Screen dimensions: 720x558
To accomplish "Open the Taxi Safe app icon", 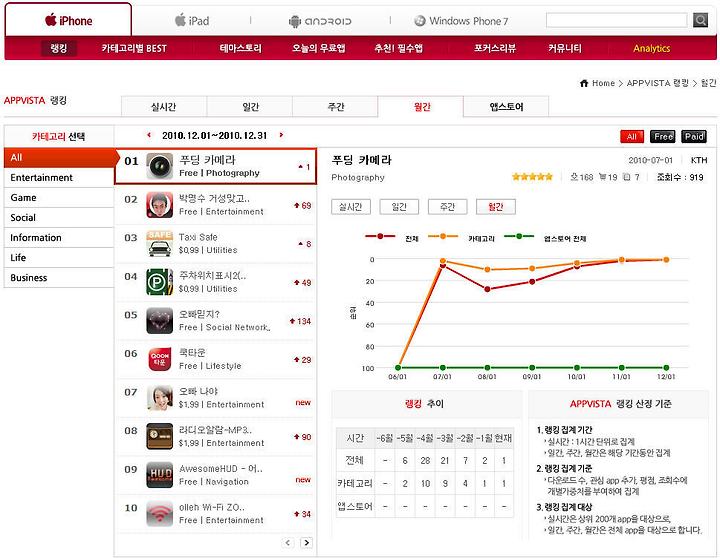I will tap(159, 243).
